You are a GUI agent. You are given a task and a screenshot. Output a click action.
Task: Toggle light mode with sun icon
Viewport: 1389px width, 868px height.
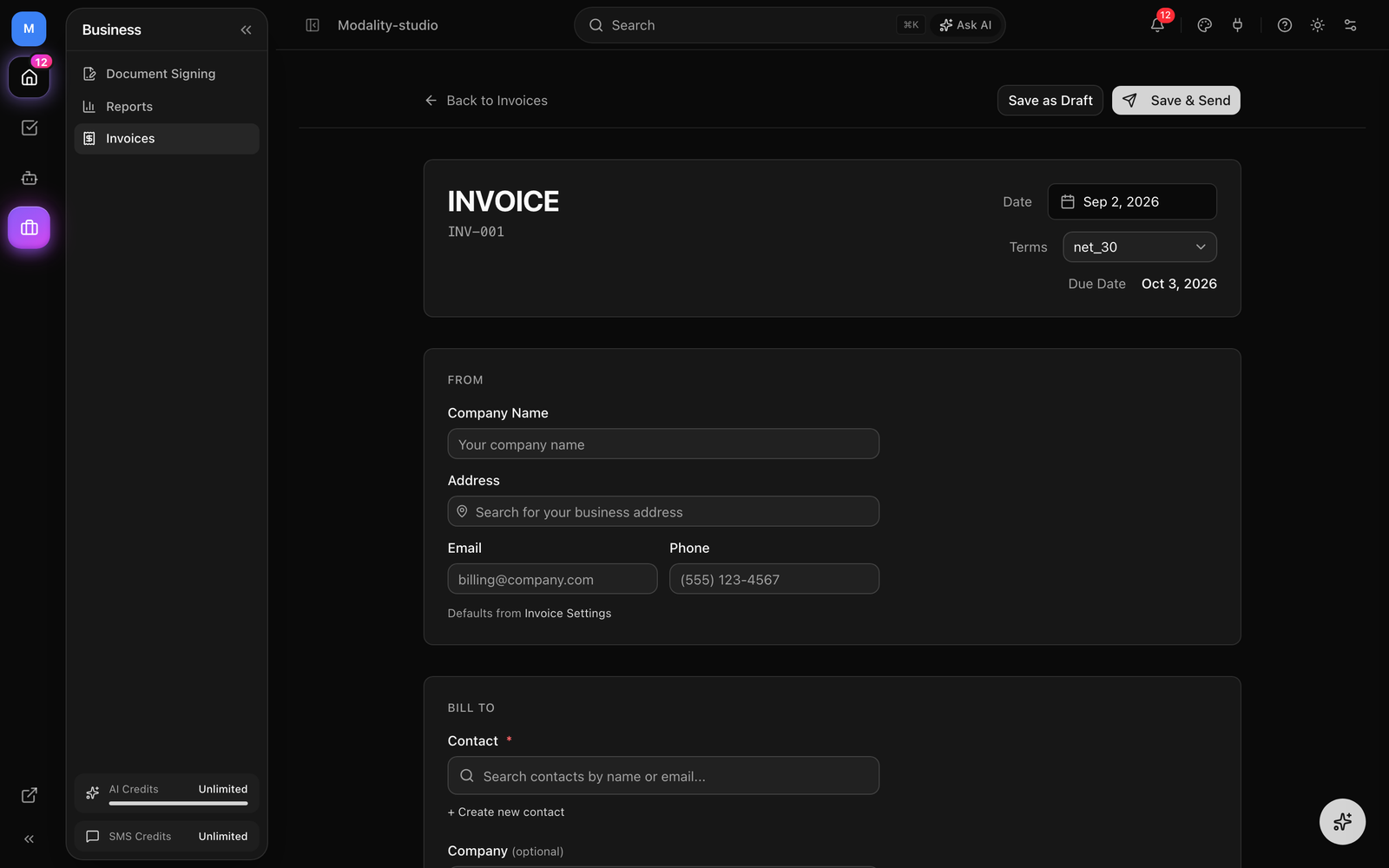click(x=1318, y=25)
